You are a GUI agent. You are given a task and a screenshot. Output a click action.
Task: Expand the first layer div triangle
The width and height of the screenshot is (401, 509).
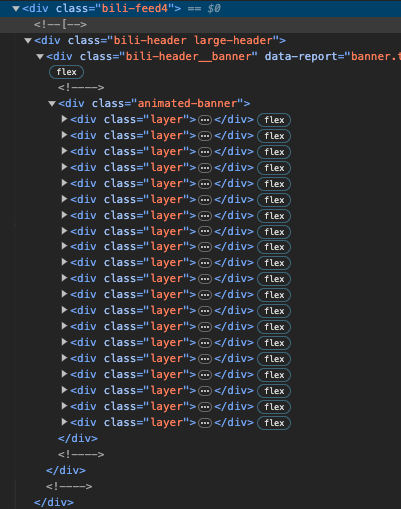64,119
